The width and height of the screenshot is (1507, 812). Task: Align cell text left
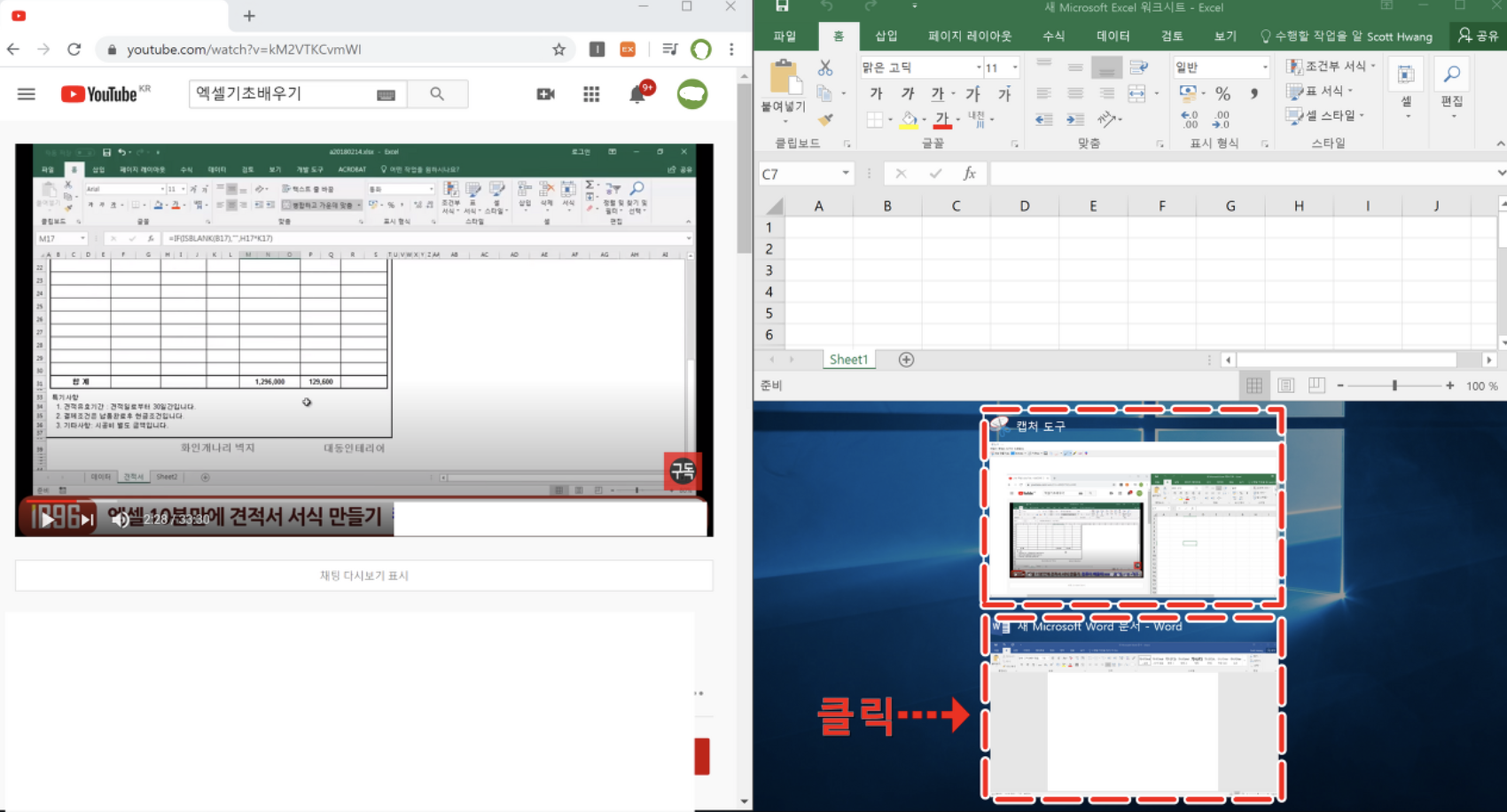(1044, 93)
